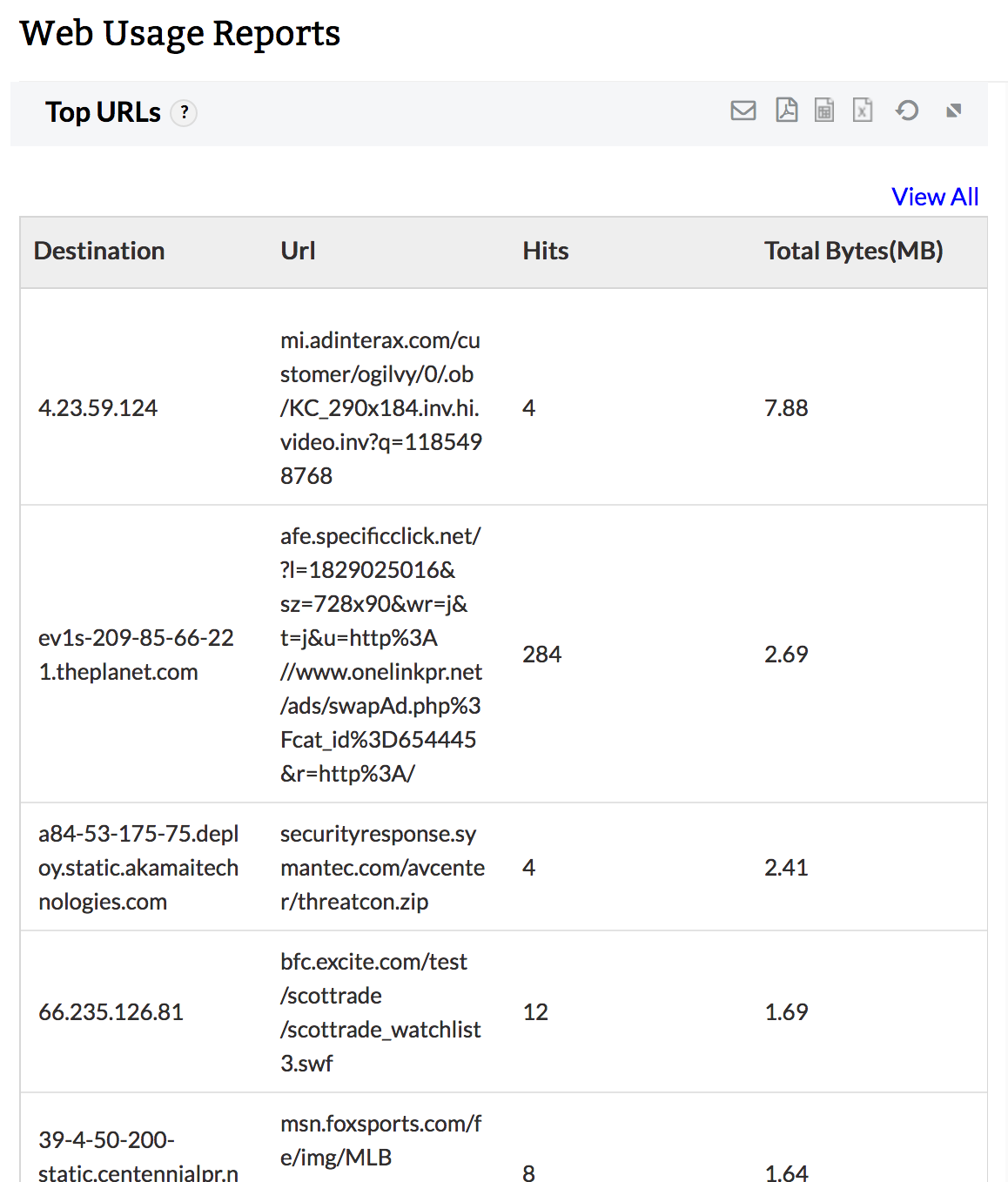The image size is (1008, 1182).
Task: Click the afe.specificclick.net URL entry
Action: pos(380,655)
